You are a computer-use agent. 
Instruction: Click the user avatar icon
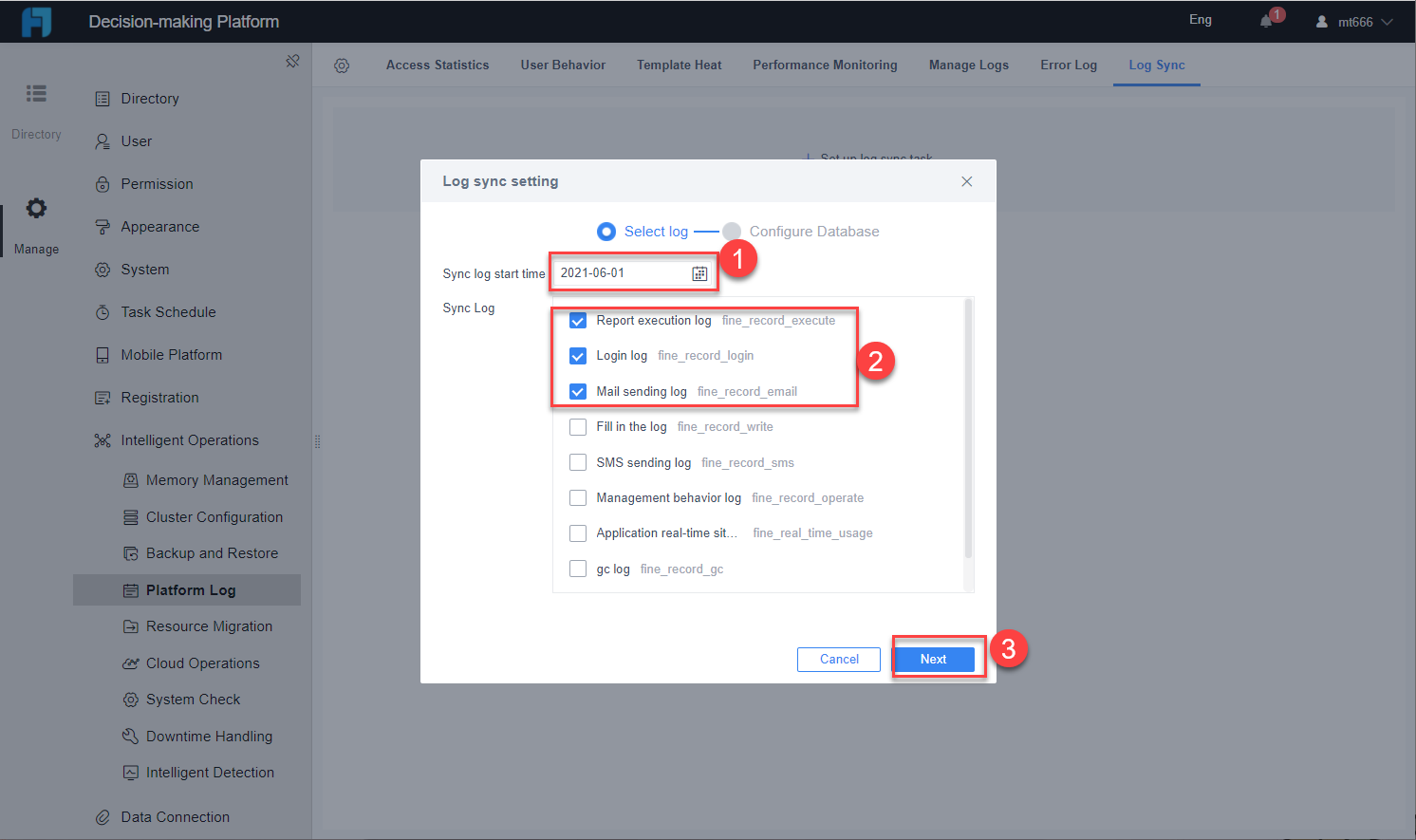1321,22
